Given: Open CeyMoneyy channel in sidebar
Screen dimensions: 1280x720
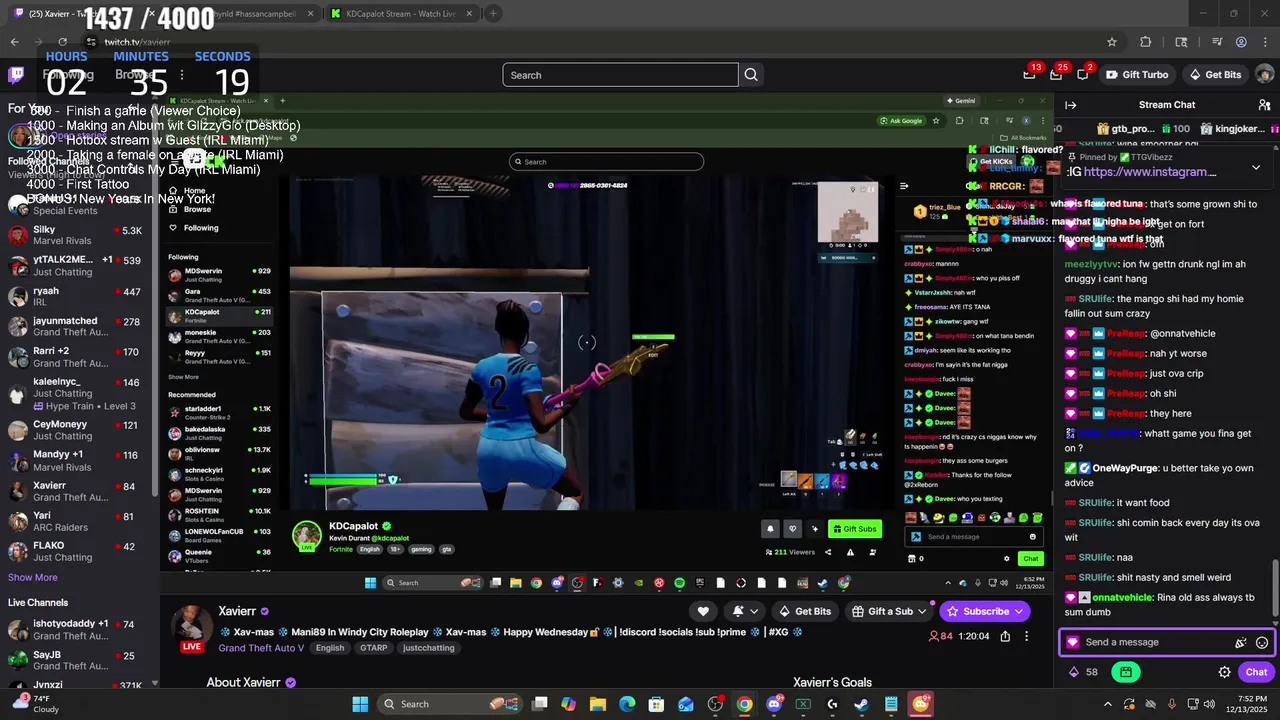Looking at the screenshot, I should coord(77,430).
